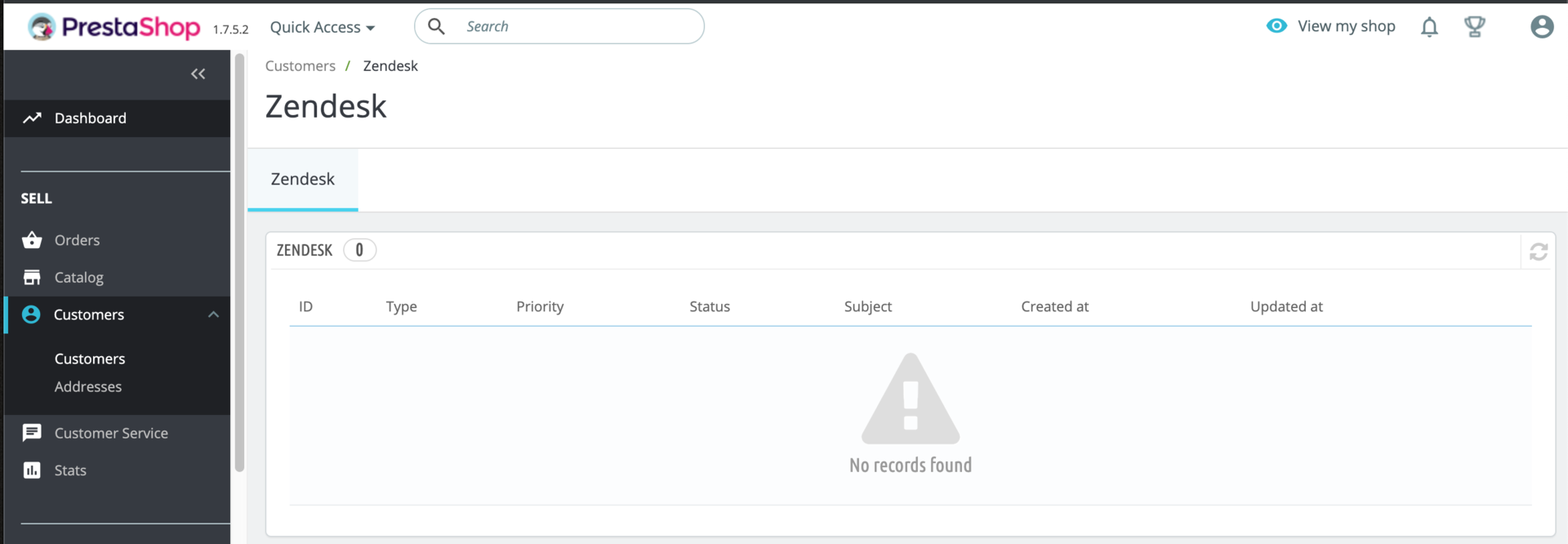
Task: Click the No records found text
Action: tap(911, 465)
